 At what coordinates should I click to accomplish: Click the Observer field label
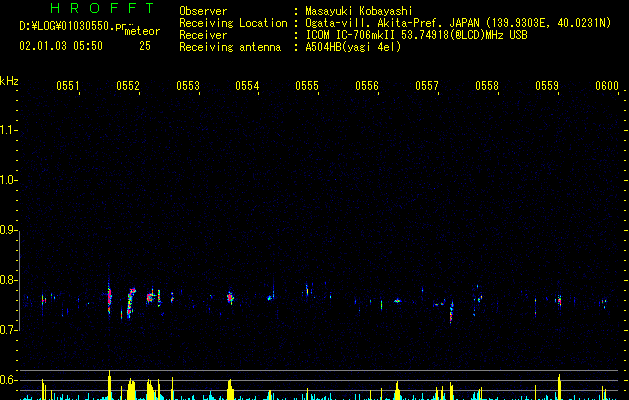[203, 11]
